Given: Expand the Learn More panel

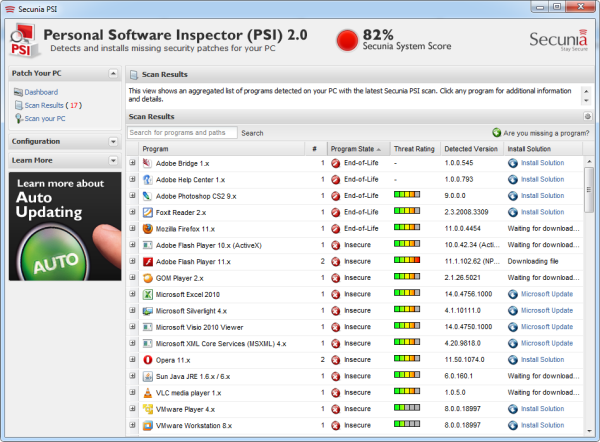Looking at the screenshot, I should click(113, 160).
